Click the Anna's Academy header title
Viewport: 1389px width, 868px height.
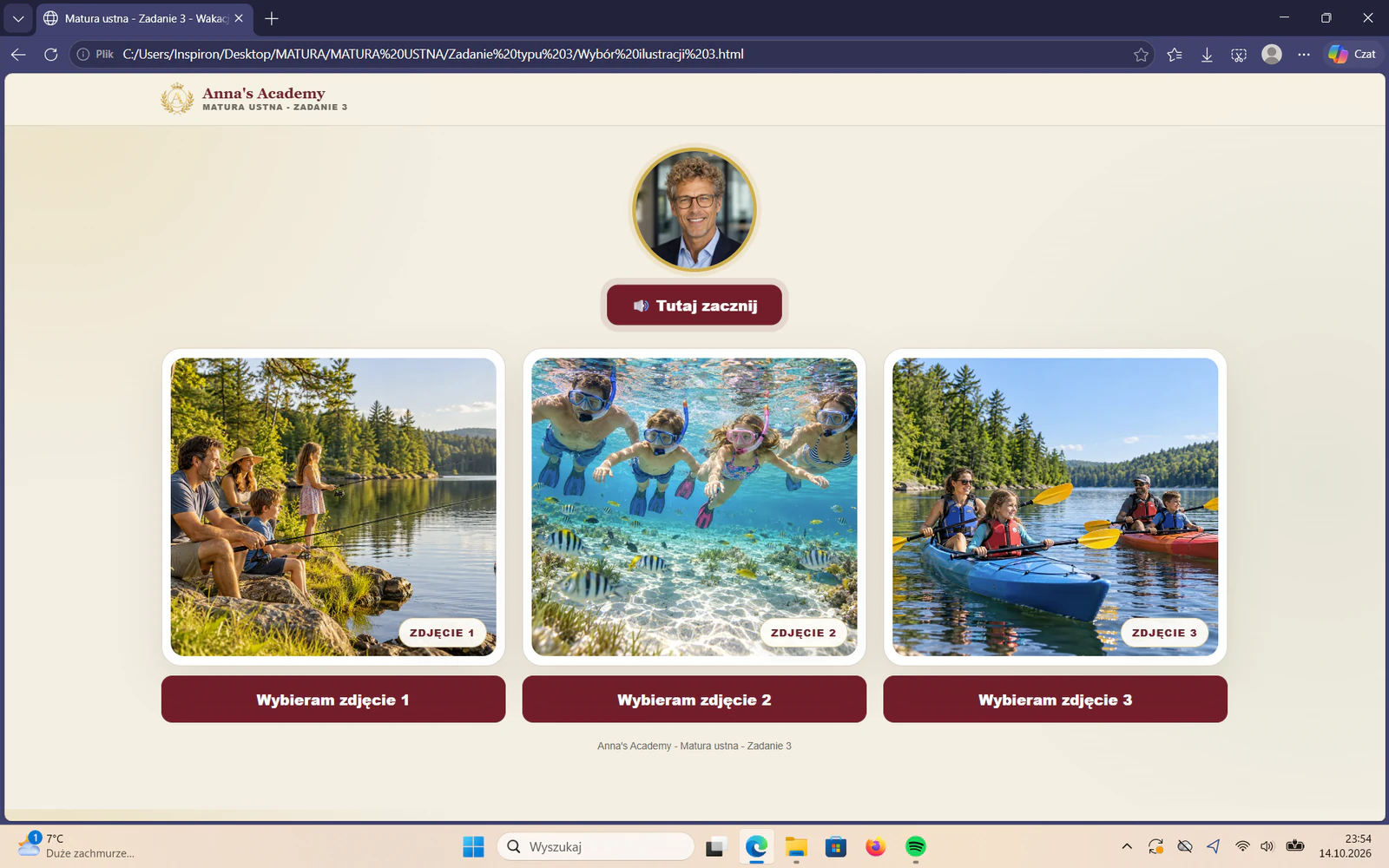click(264, 93)
